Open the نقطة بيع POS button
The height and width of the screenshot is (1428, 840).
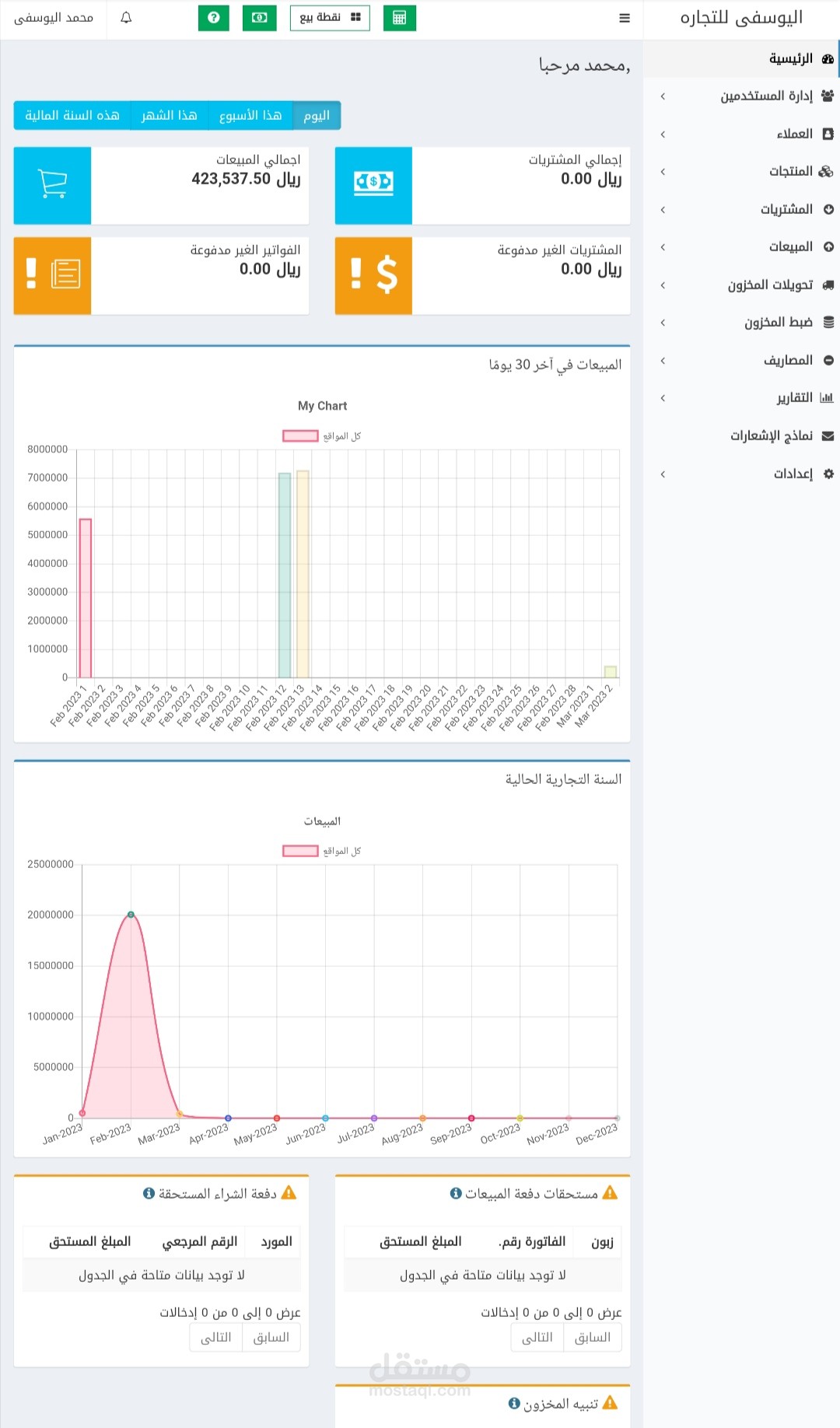[x=330, y=18]
